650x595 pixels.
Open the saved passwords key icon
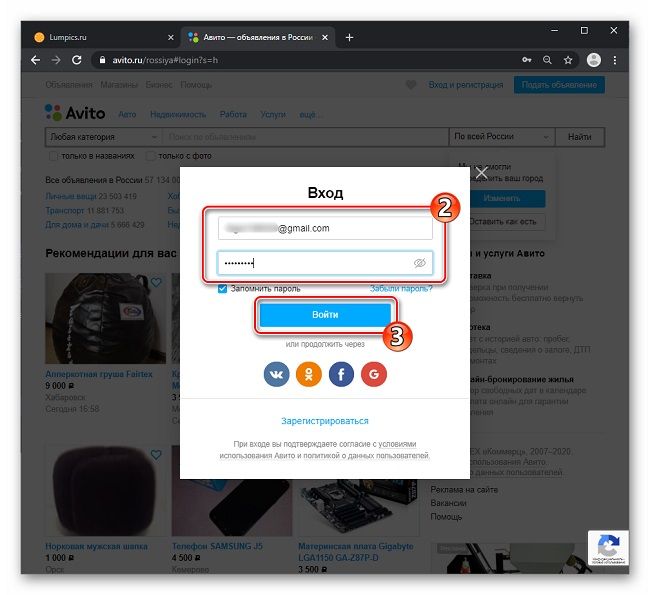[x=526, y=60]
